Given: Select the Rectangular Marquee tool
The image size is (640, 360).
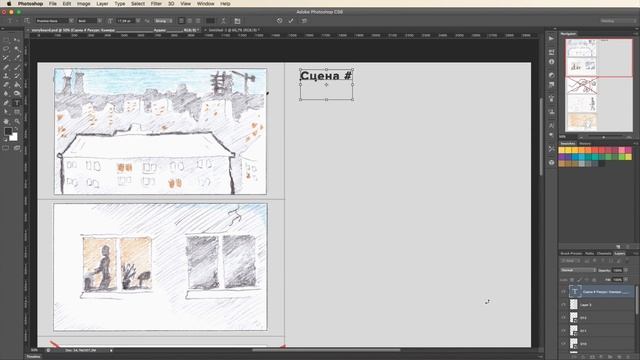Looking at the screenshot, I should click(6, 40).
